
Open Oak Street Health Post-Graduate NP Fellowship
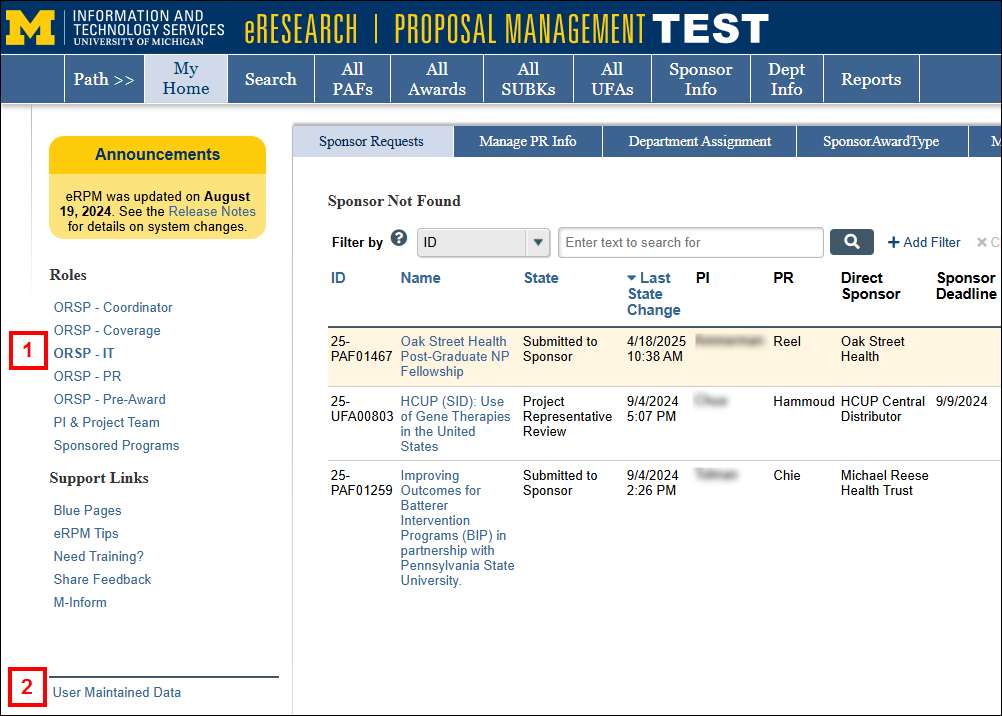[x=453, y=356]
